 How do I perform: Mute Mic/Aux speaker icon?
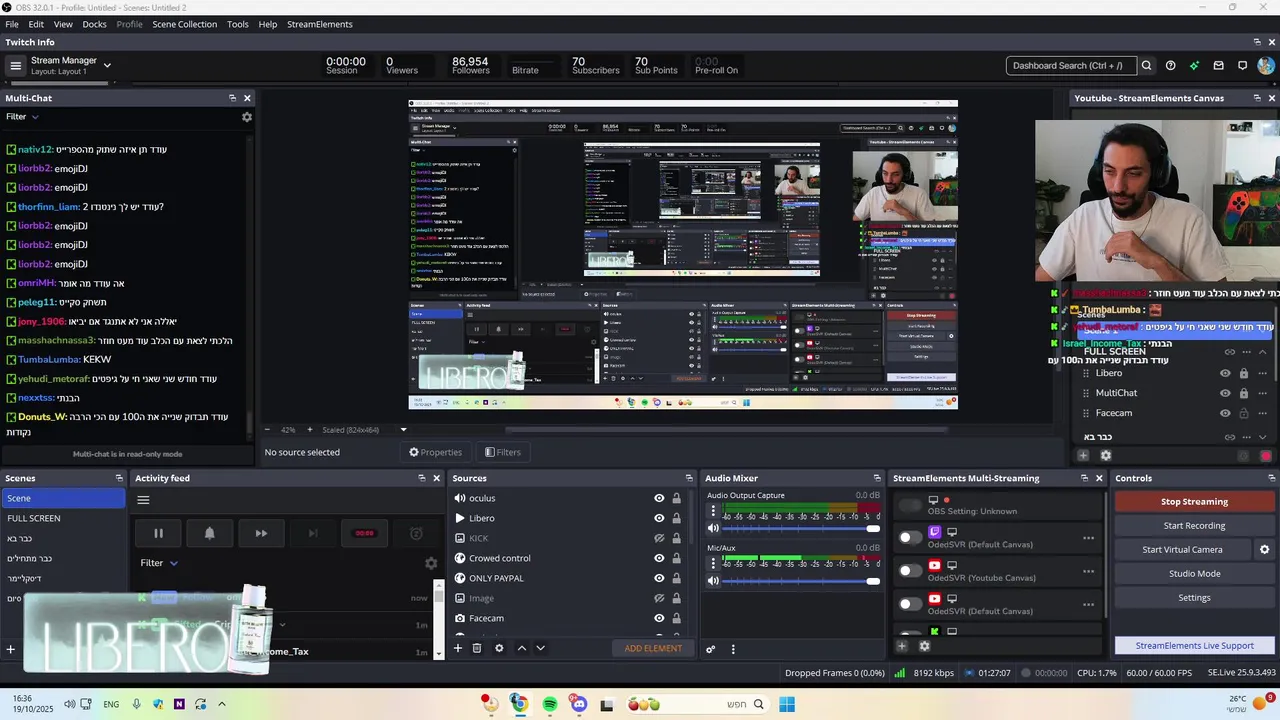(713, 580)
